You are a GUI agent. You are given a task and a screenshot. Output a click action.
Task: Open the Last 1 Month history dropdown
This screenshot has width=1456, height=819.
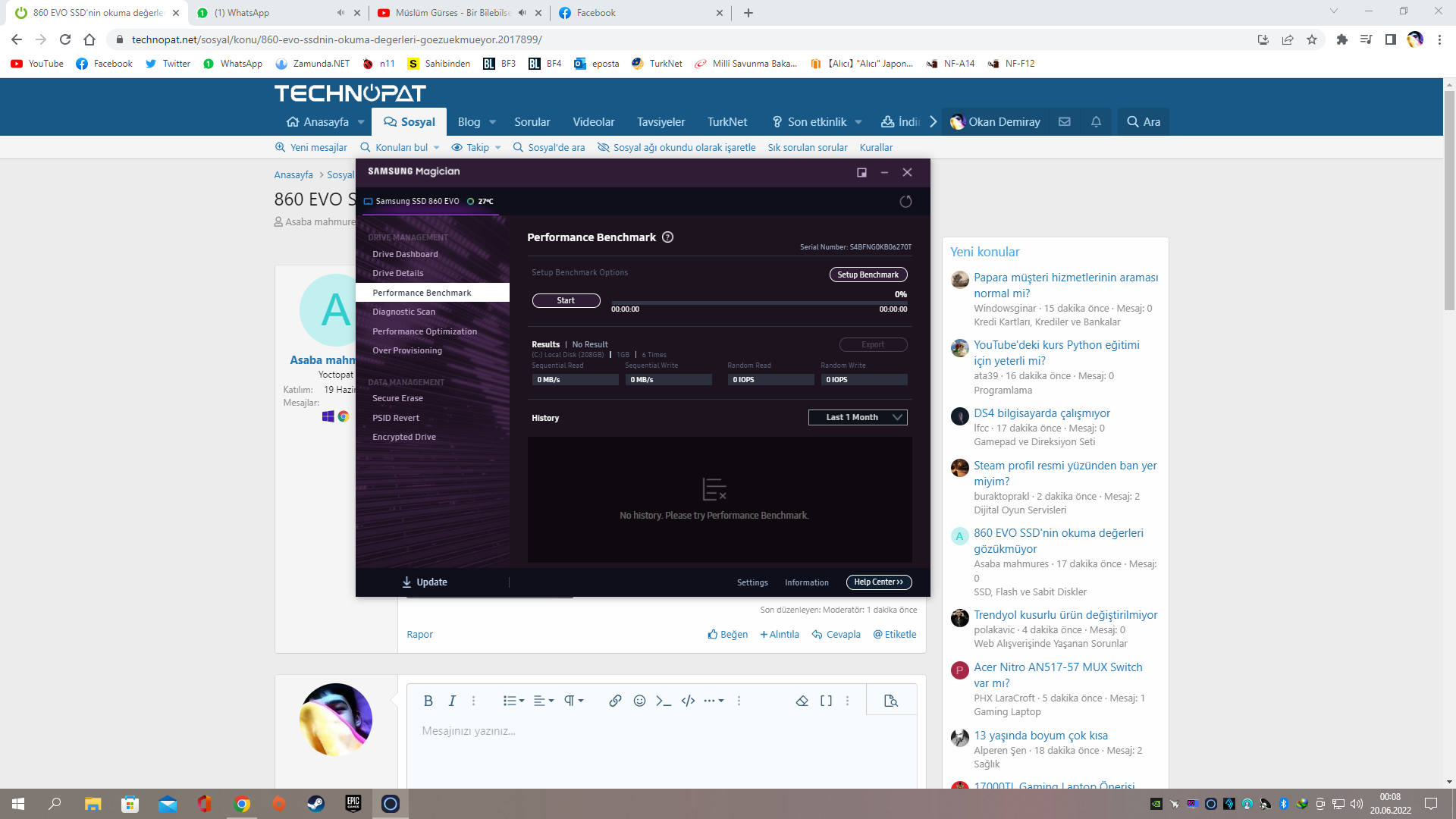[x=858, y=418]
